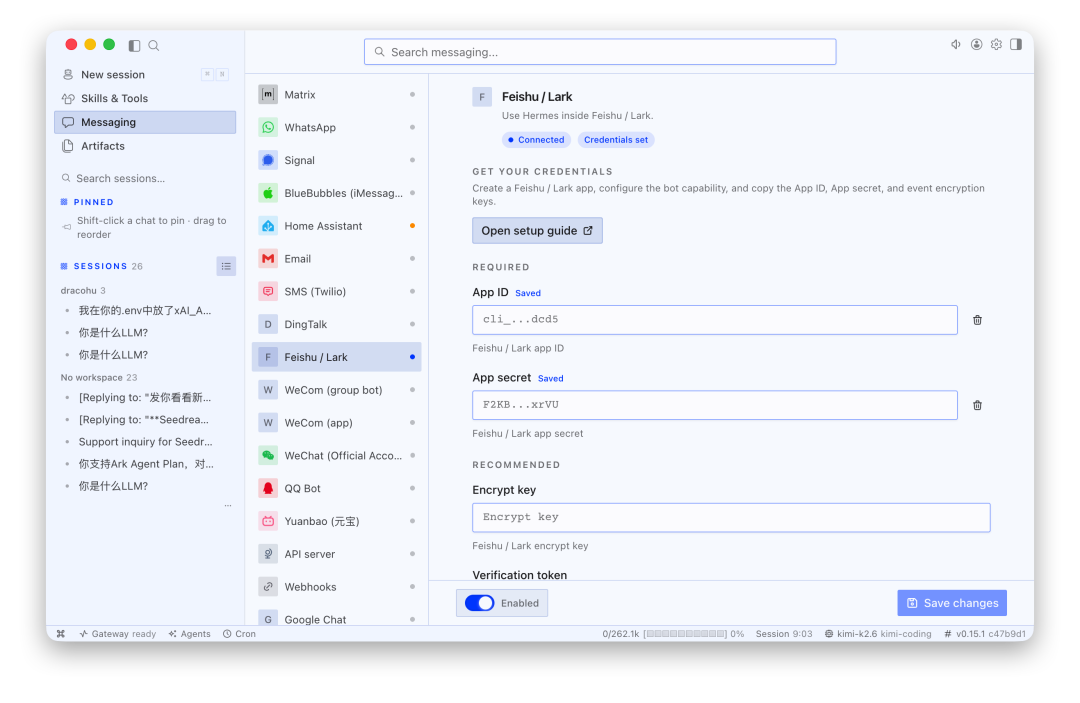Collapse the No workspace sessions group
Image resolution: width=1080 pixels, height=703 pixels.
coord(98,377)
